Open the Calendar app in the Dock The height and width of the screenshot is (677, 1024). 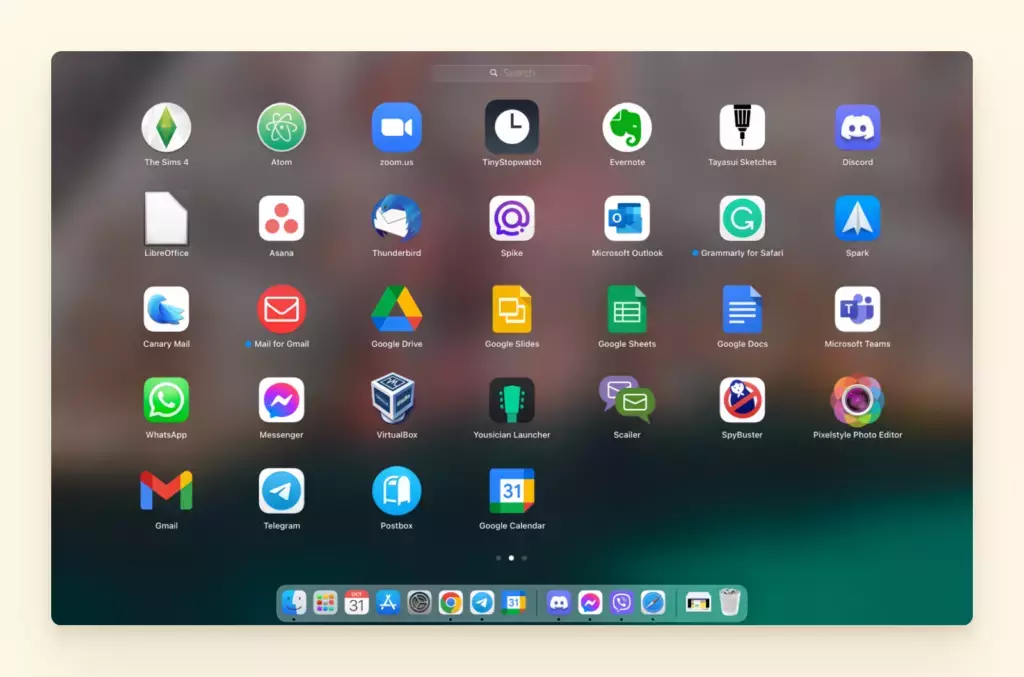pyautogui.click(x=357, y=603)
